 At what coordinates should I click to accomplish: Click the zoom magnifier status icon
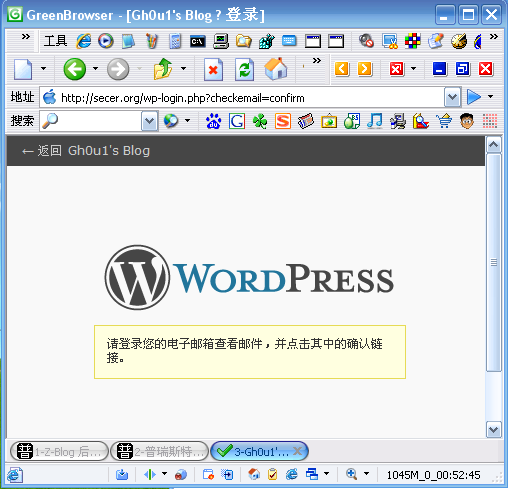[351, 474]
